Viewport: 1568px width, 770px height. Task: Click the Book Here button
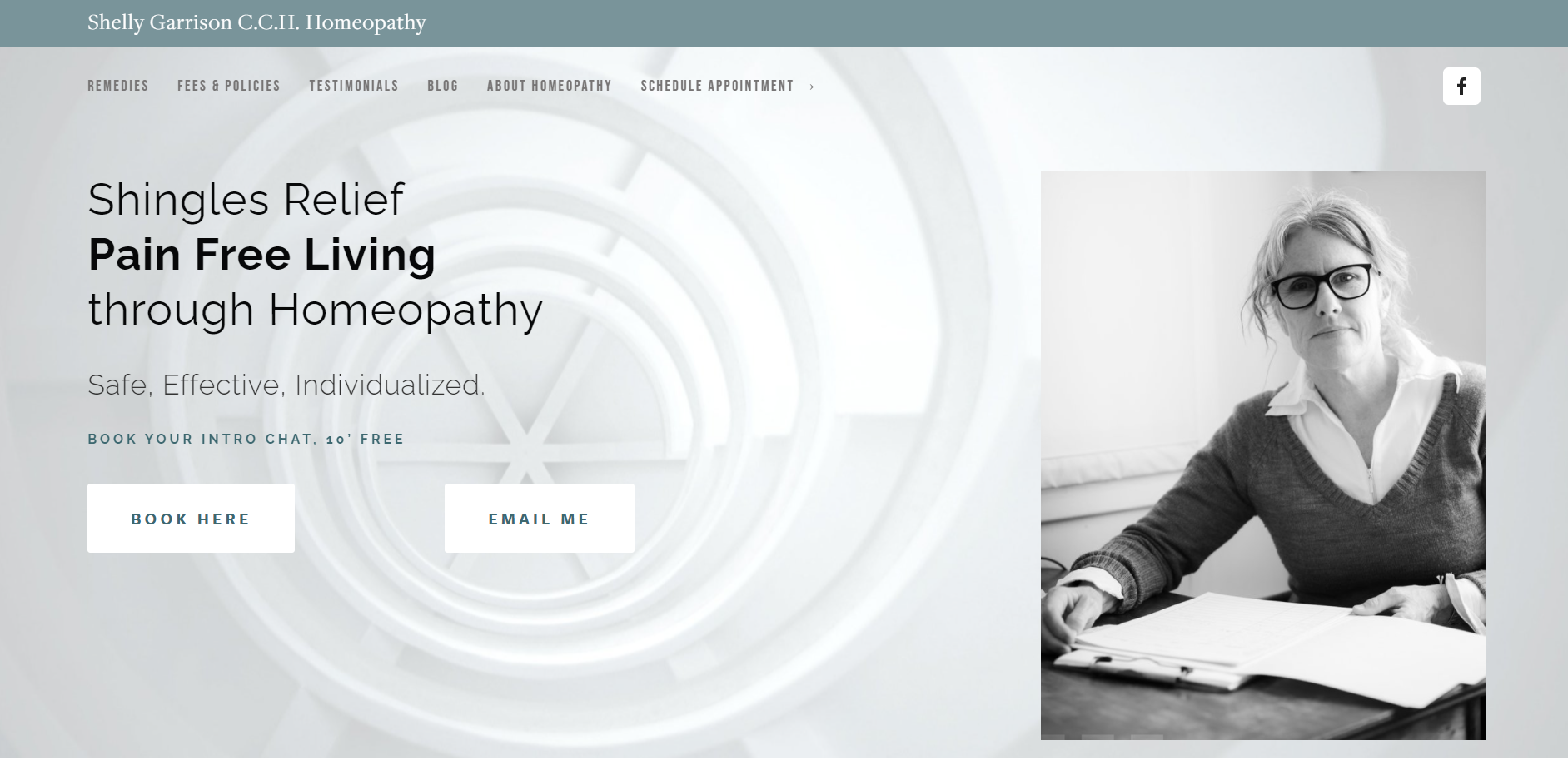point(191,518)
